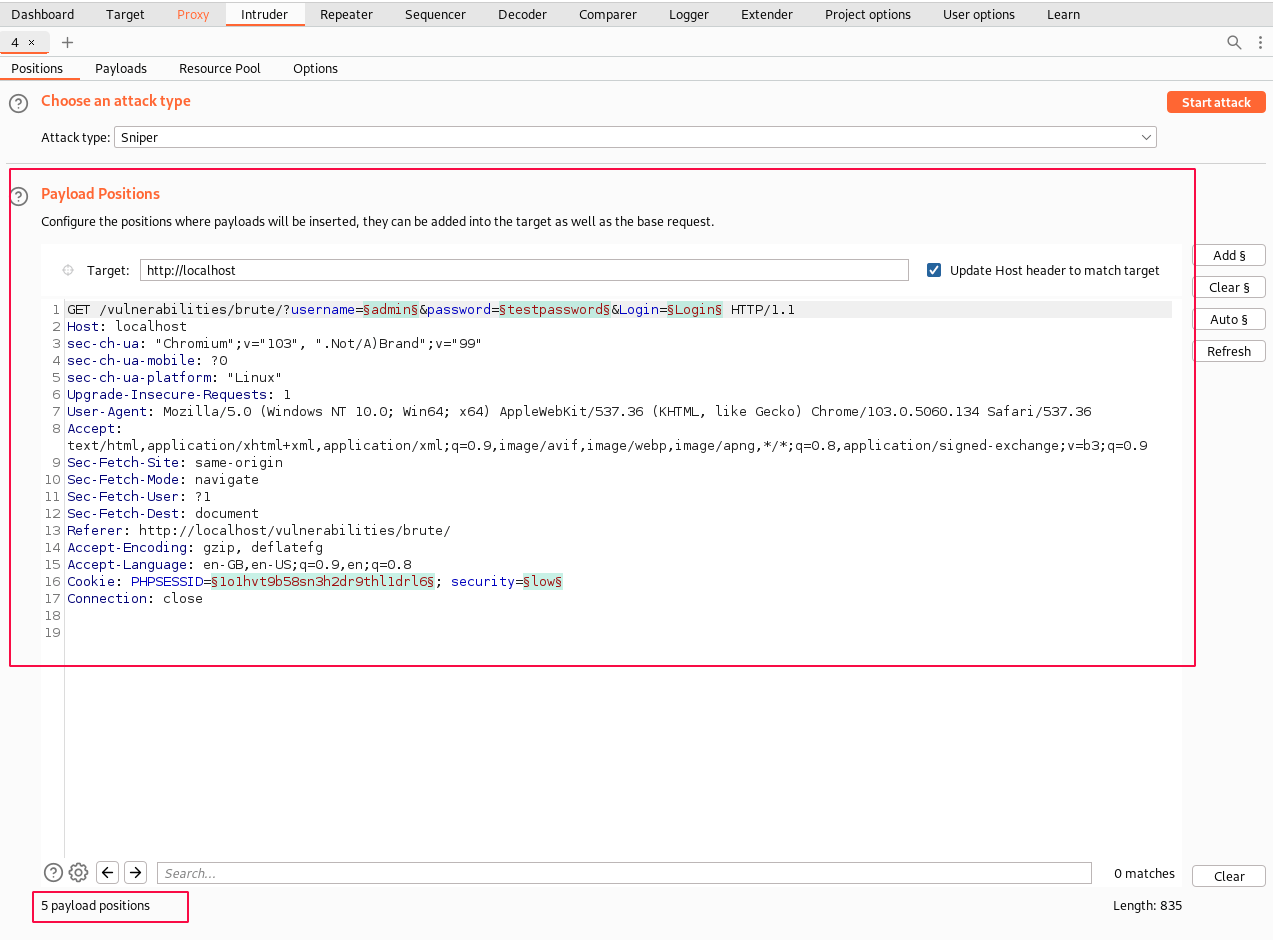This screenshot has width=1273, height=940.
Task: Click help icon beside Choose an attack type
Action: tap(18, 103)
